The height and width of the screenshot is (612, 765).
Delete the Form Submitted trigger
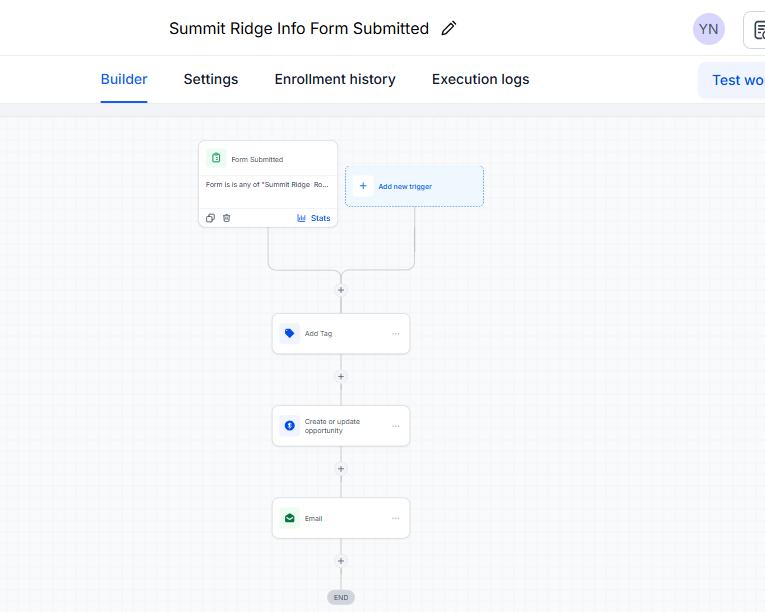tap(226, 218)
